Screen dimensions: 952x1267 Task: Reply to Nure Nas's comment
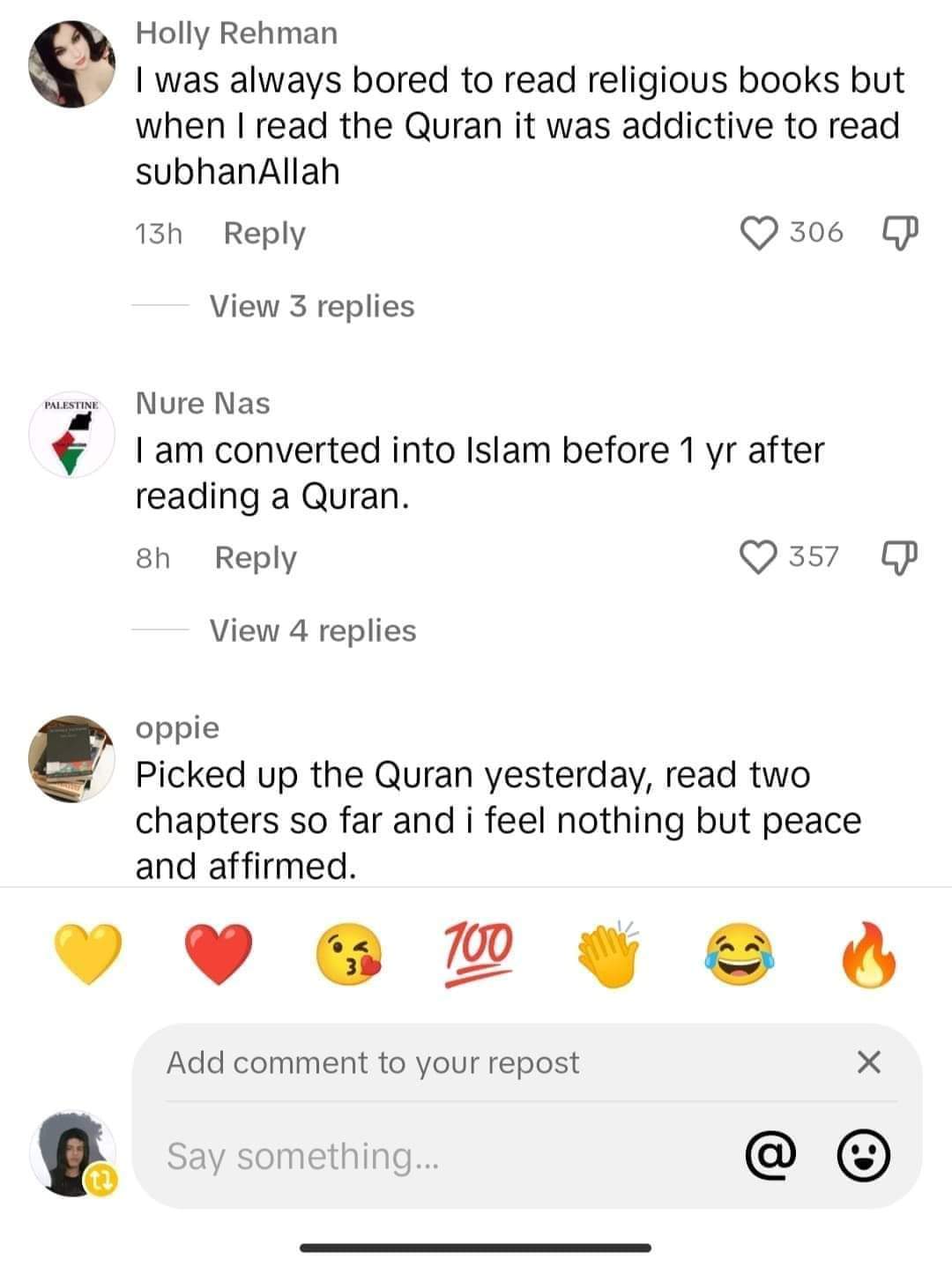(x=256, y=557)
